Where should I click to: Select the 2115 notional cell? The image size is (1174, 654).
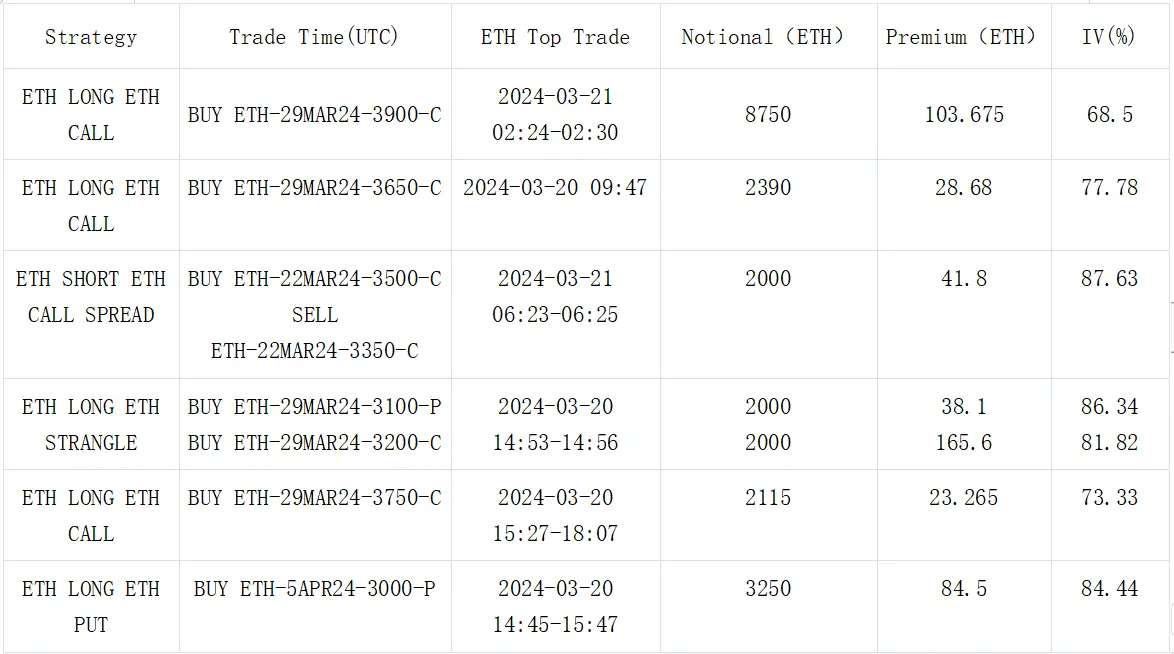[x=767, y=498]
